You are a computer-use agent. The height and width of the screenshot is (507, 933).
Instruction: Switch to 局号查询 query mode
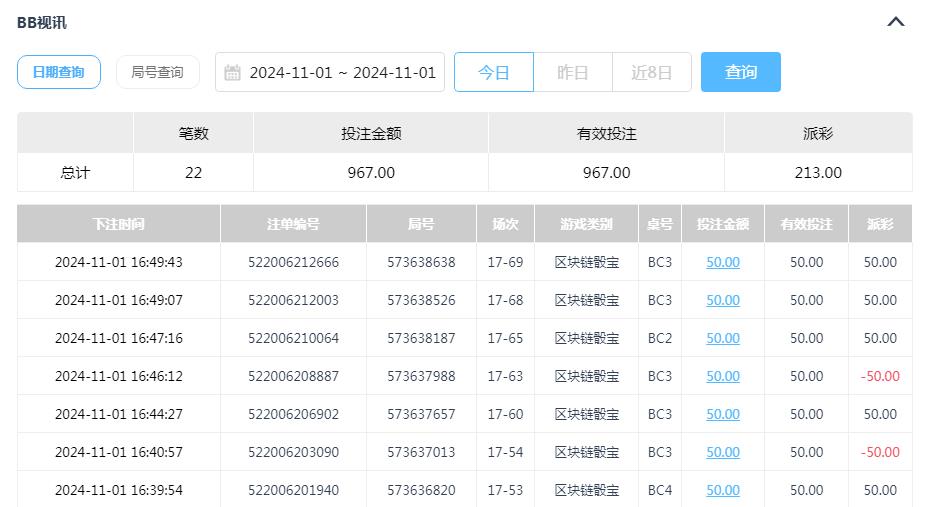[157, 72]
